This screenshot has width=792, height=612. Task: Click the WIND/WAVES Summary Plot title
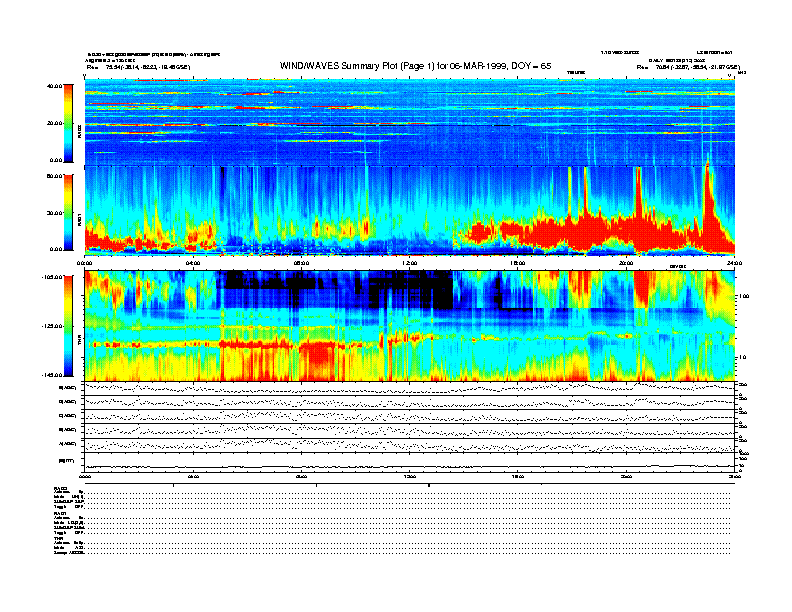415,66
